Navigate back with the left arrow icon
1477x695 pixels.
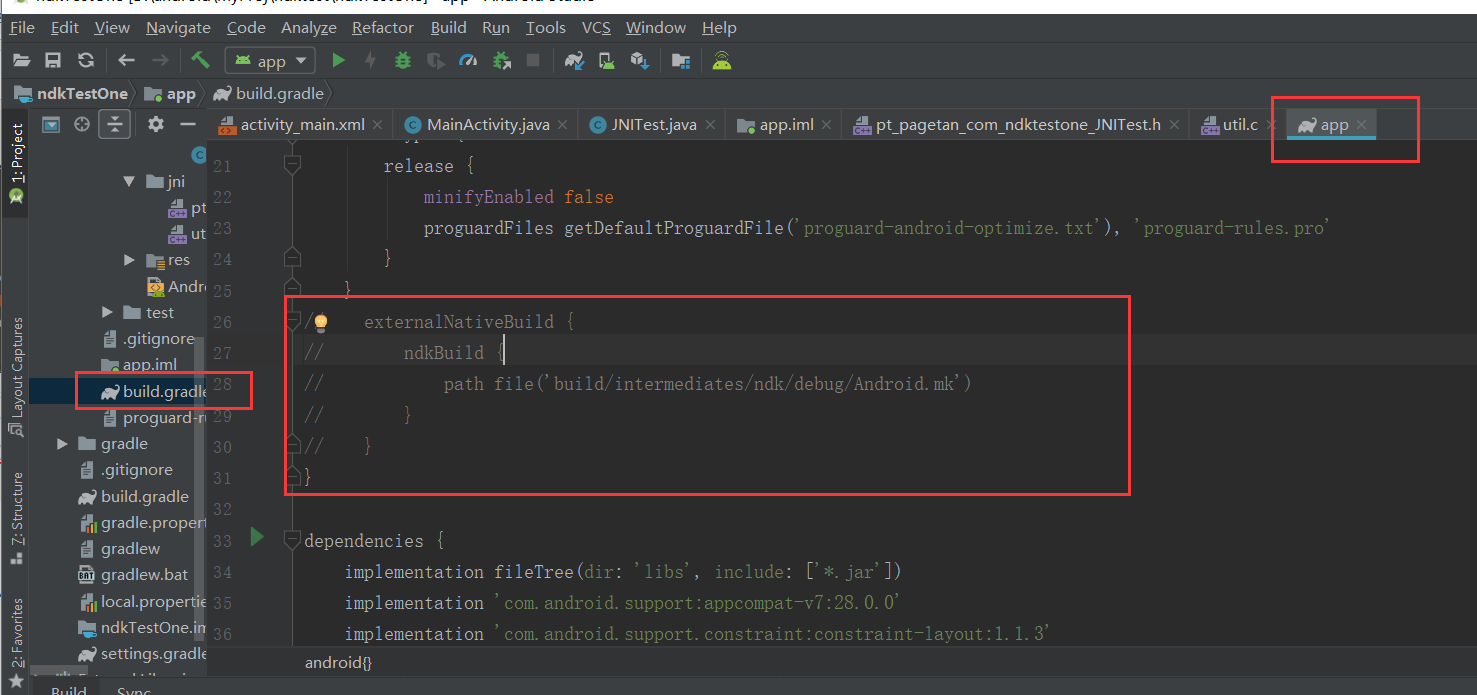point(126,61)
